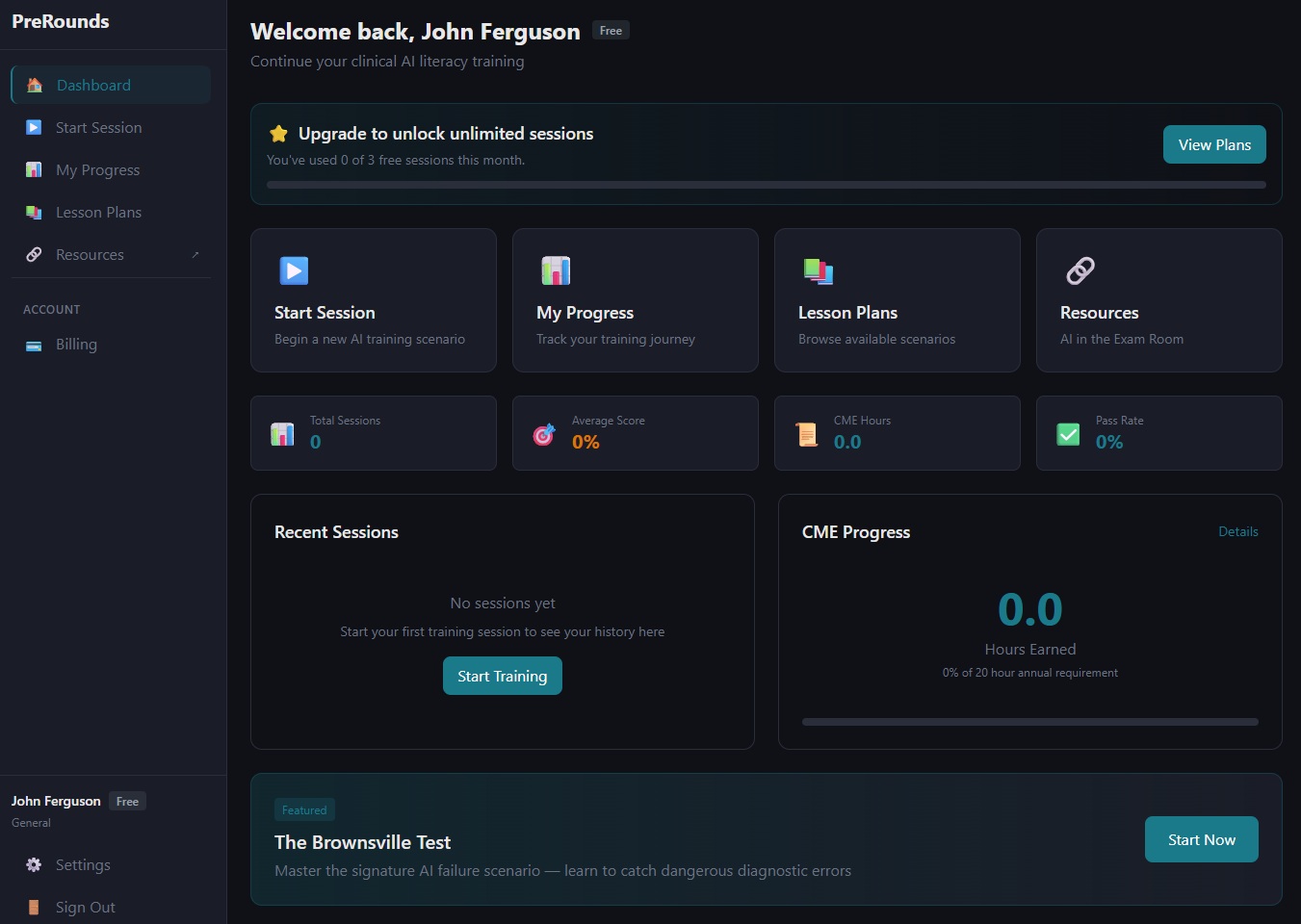Screen dimensions: 1301x924
Task: Click the Settings gear icon
Action: [x=33, y=864]
